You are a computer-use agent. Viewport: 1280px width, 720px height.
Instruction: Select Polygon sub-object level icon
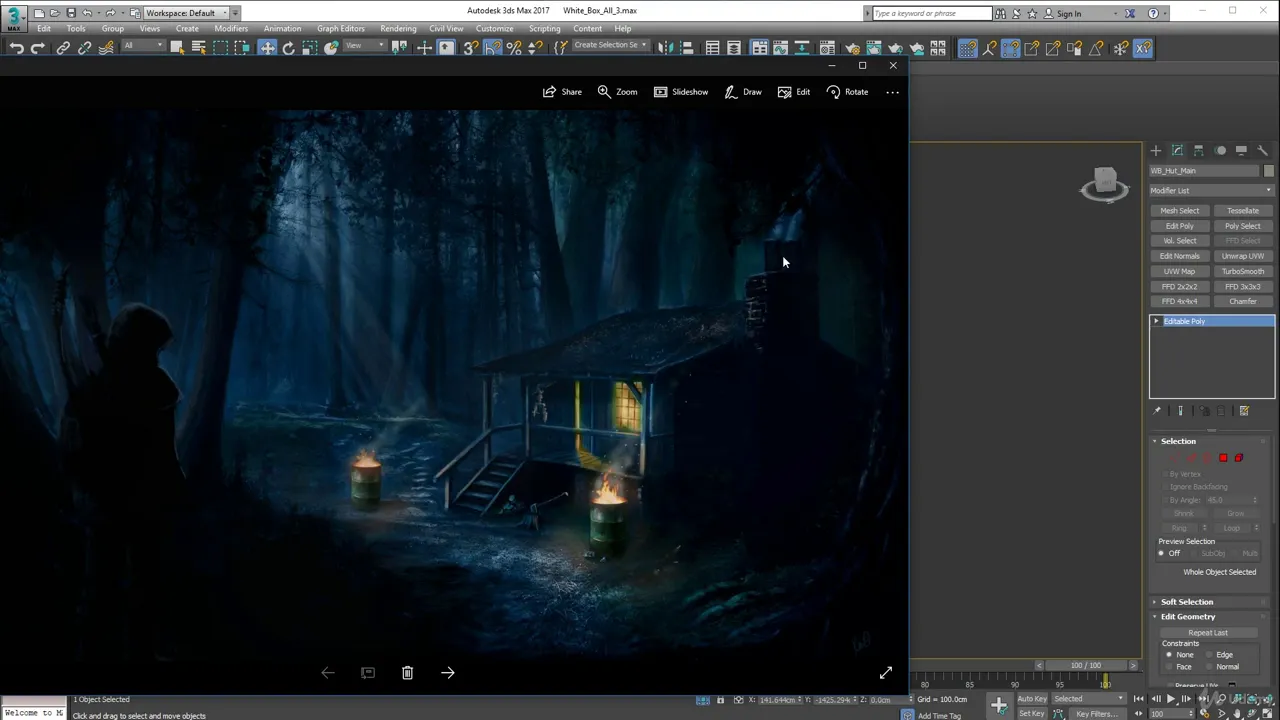pos(1223,458)
